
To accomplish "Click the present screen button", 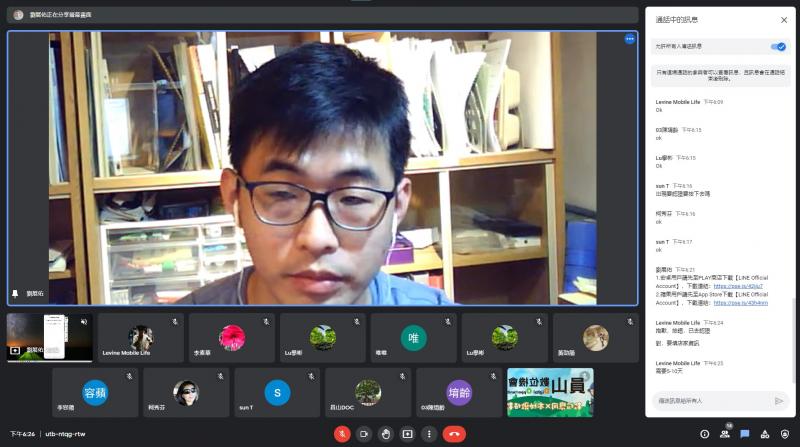I will click(x=408, y=434).
